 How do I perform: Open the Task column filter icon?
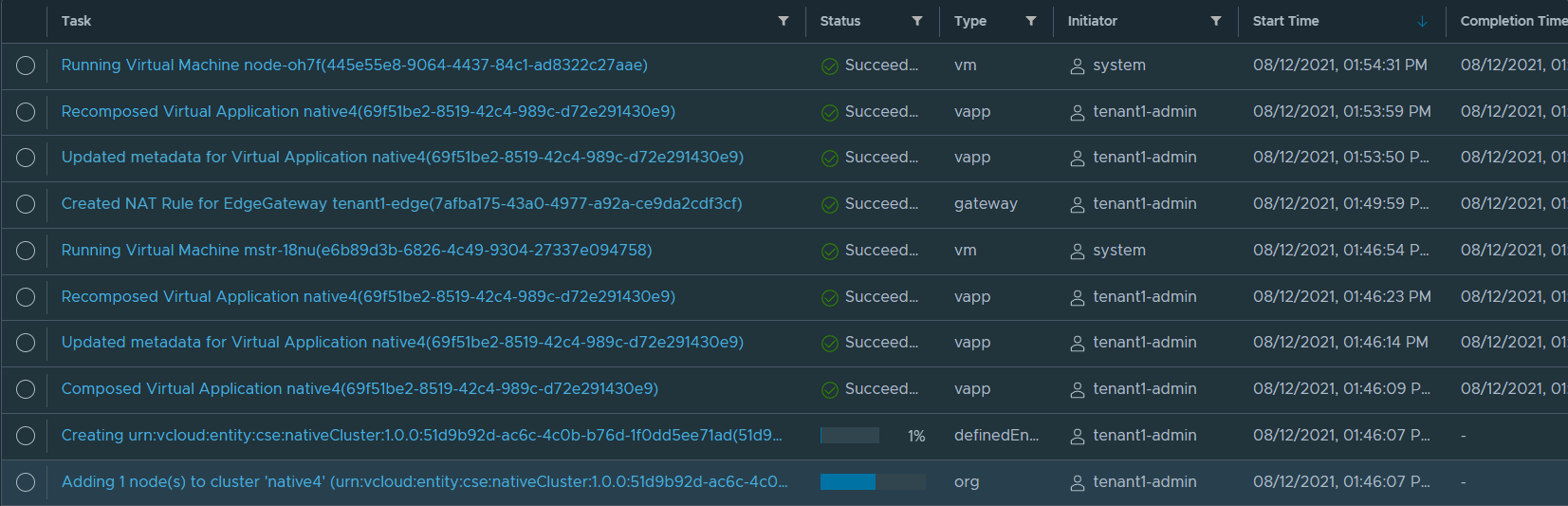[784, 21]
